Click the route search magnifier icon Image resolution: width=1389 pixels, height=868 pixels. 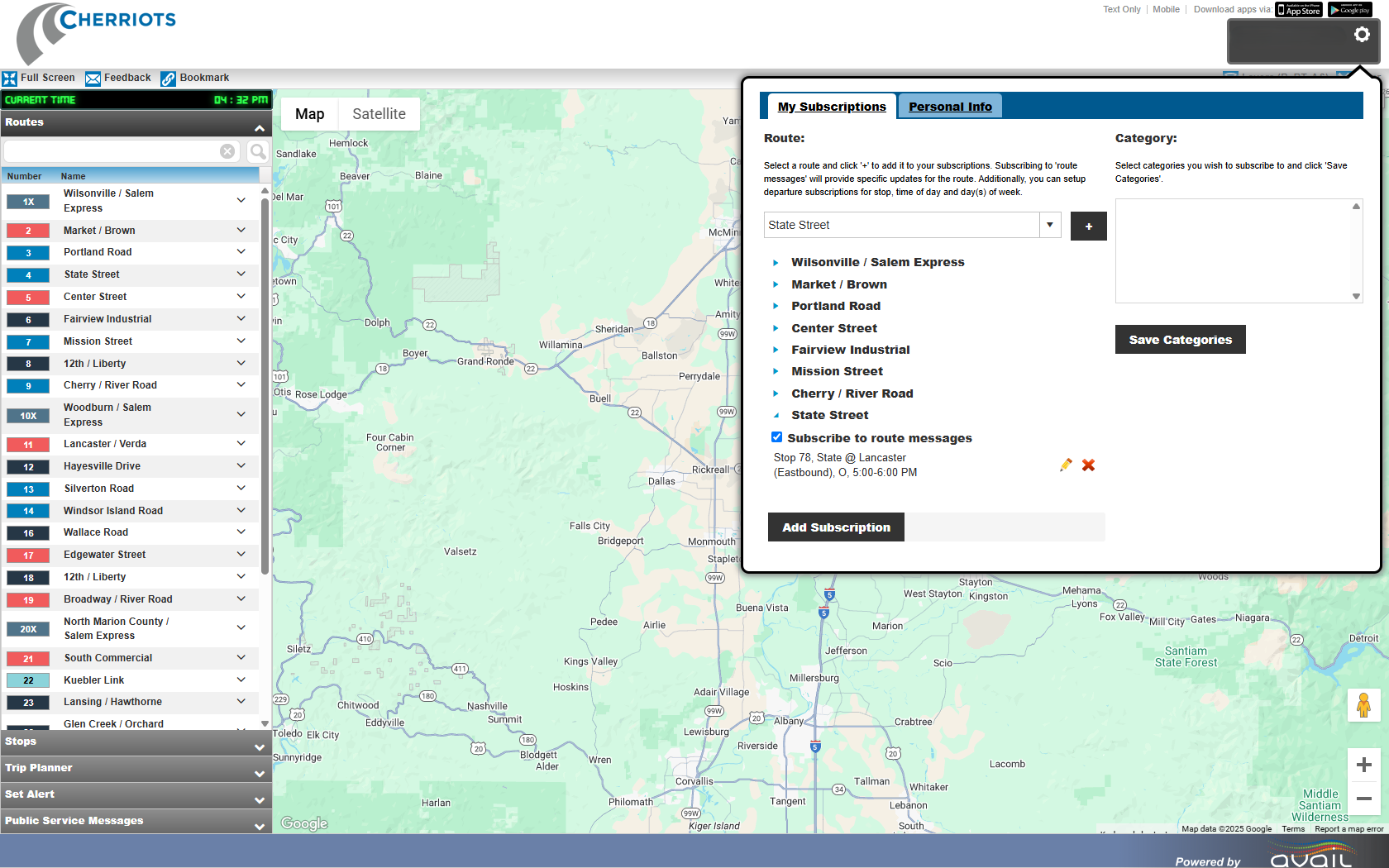pyautogui.click(x=258, y=151)
